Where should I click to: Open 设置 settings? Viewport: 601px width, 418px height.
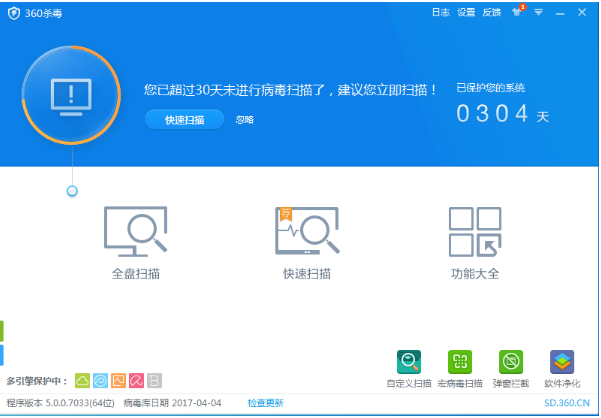(466, 13)
